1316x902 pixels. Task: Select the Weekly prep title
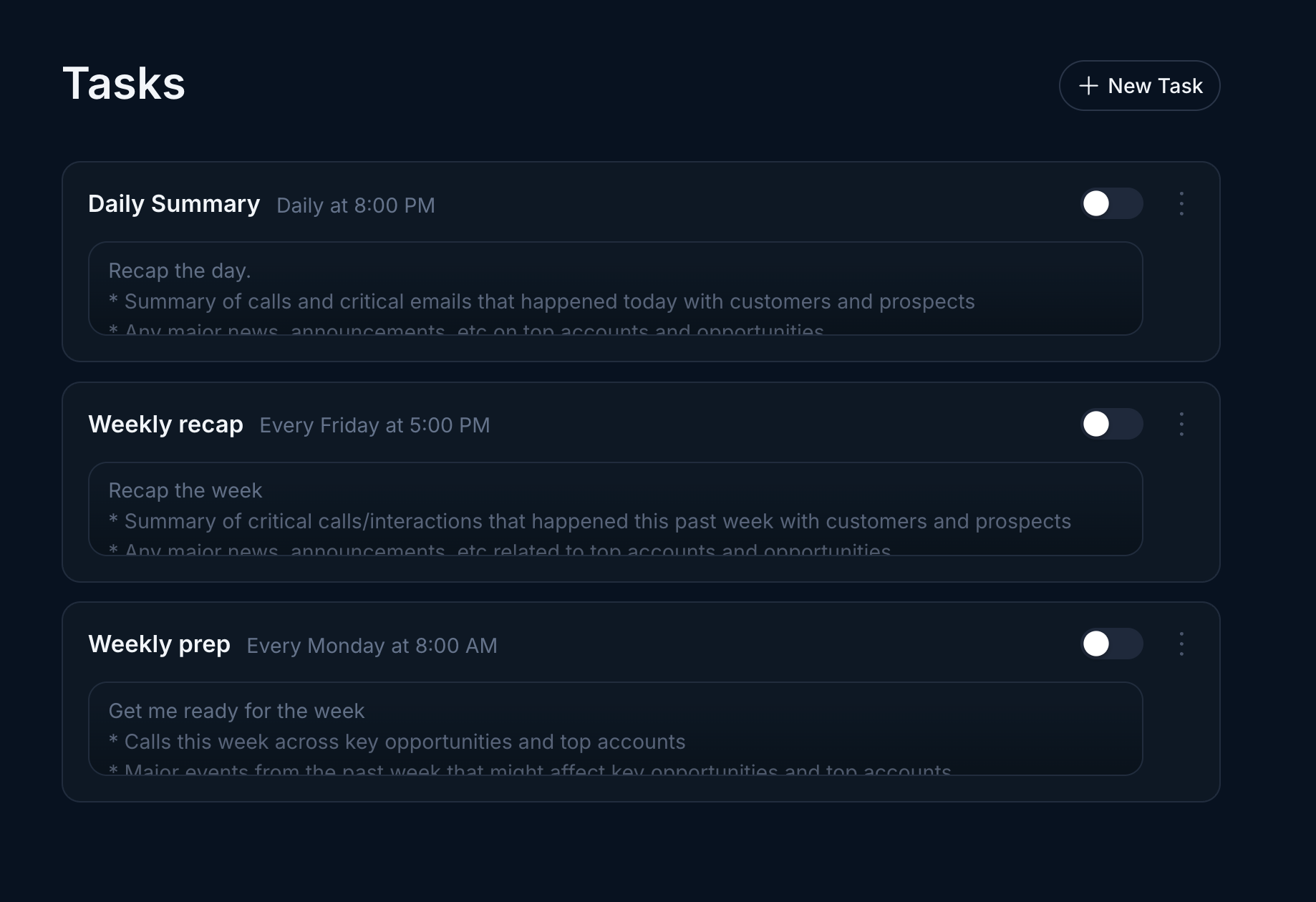(x=159, y=644)
